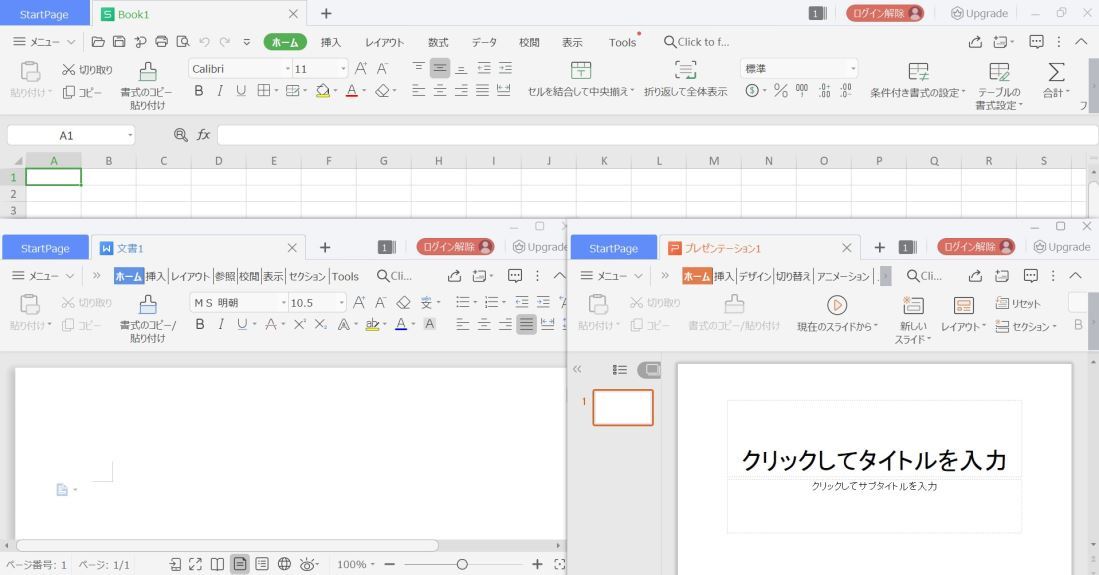Click the zoom slider handle in Writer

461,564
